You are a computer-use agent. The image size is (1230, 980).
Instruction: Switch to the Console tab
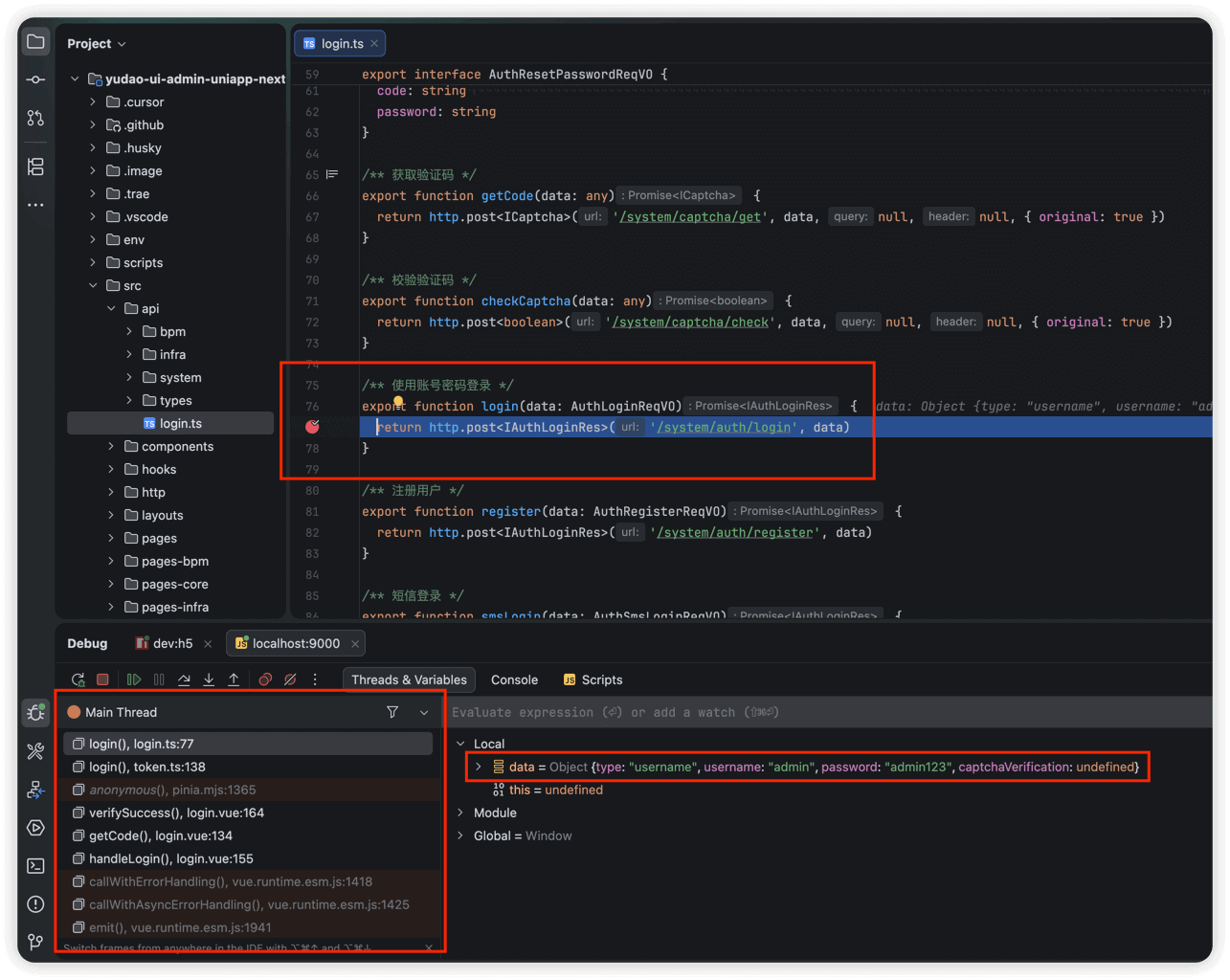coord(514,679)
